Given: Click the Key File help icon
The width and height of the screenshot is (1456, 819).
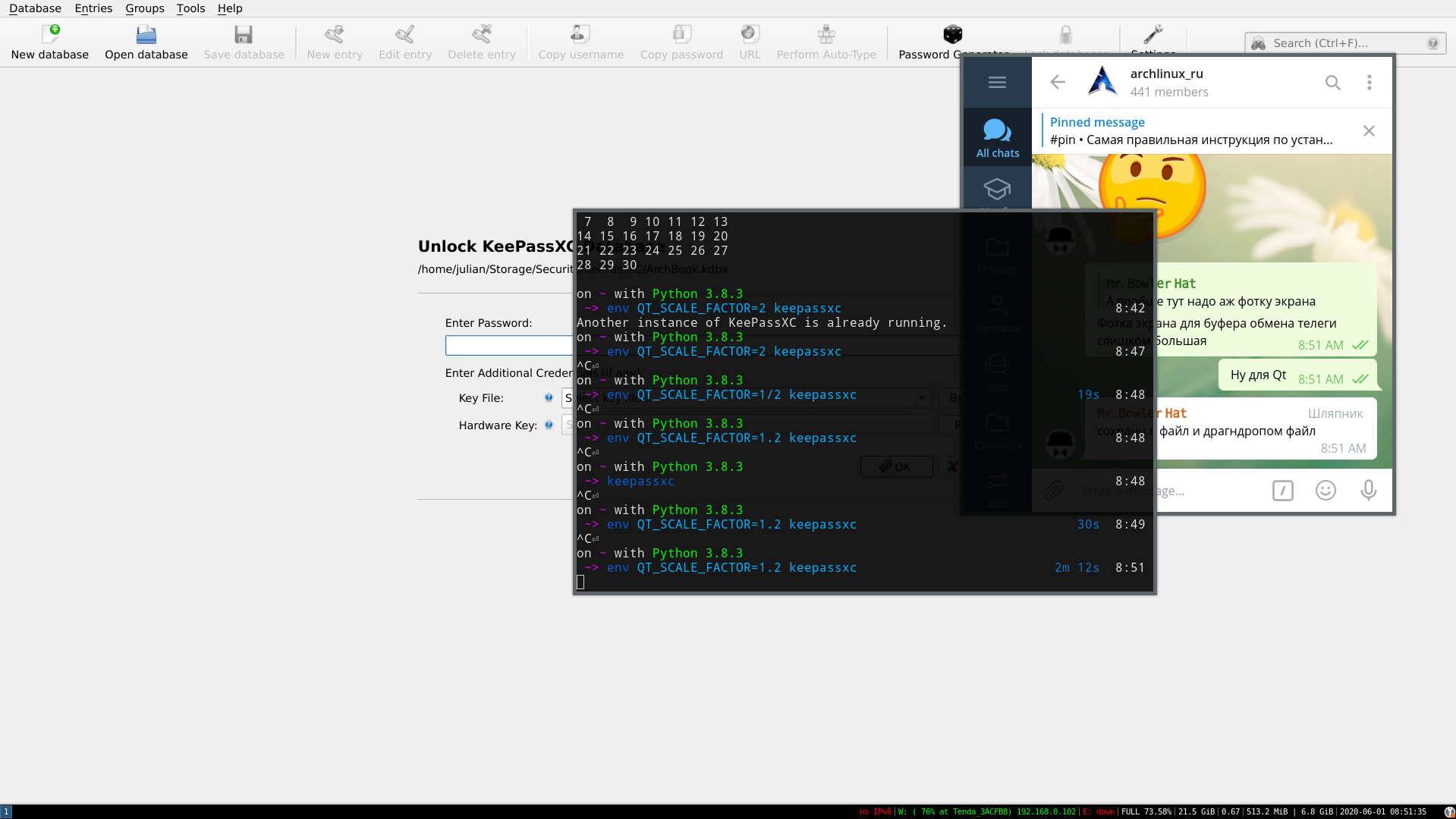Looking at the screenshot, I should [549, 397].
